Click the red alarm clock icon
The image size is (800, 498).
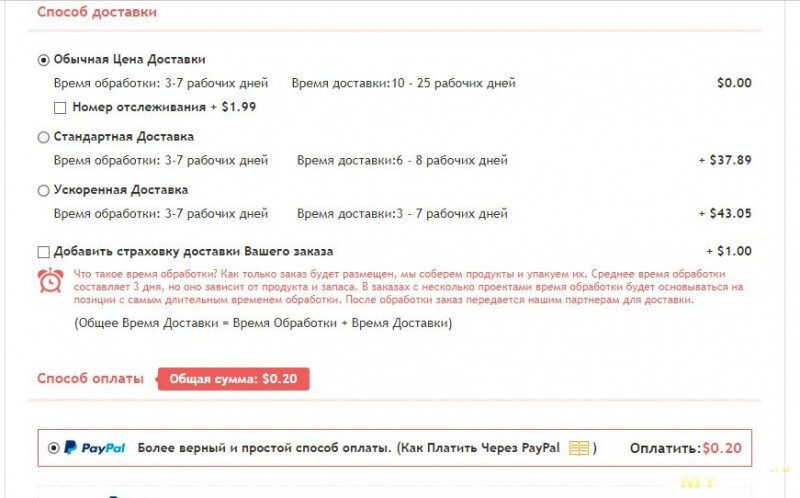pos(50,281)
